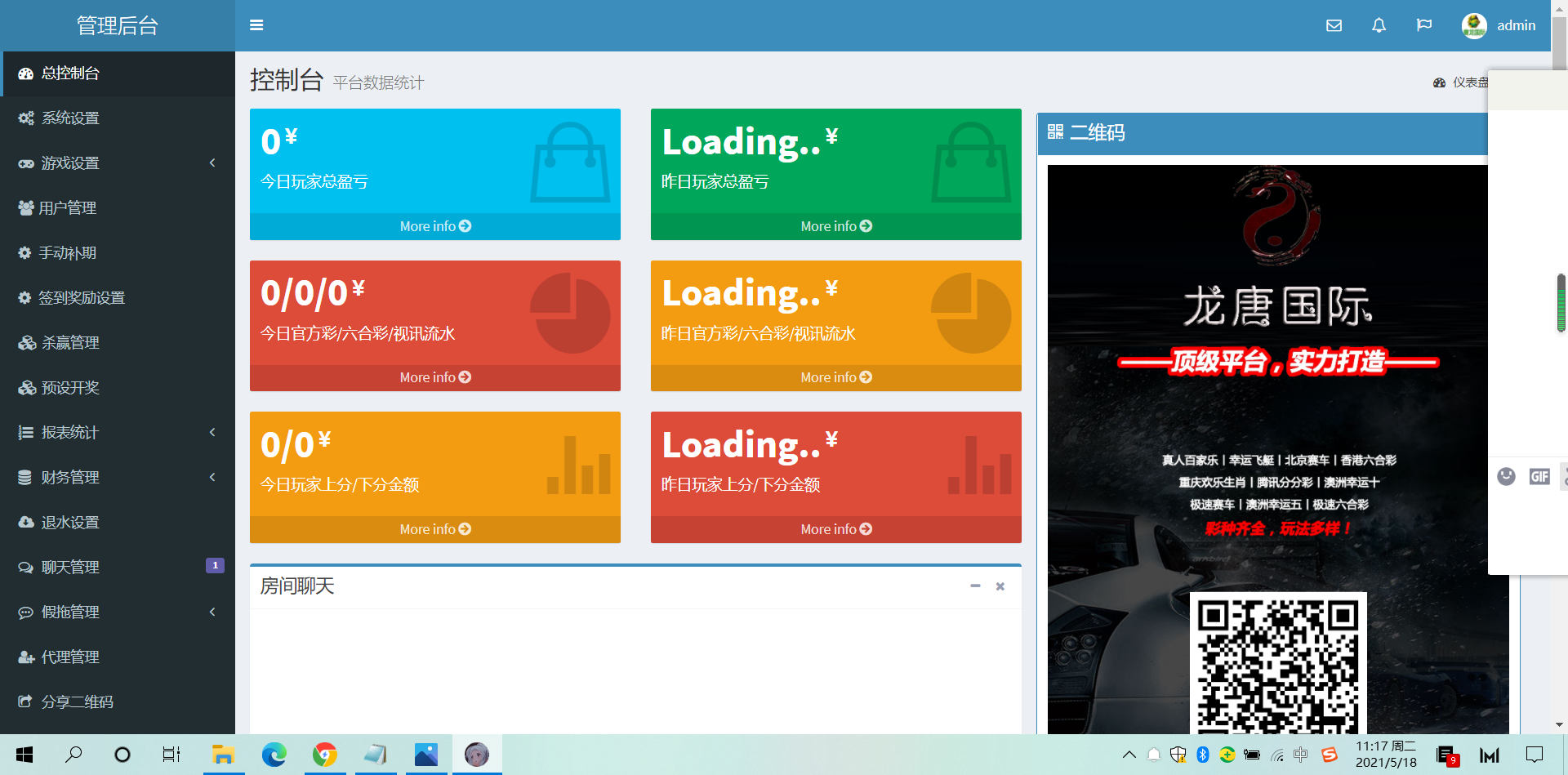Open the admin user avatar menu
1568x775 pixels.
[1498, 25]
